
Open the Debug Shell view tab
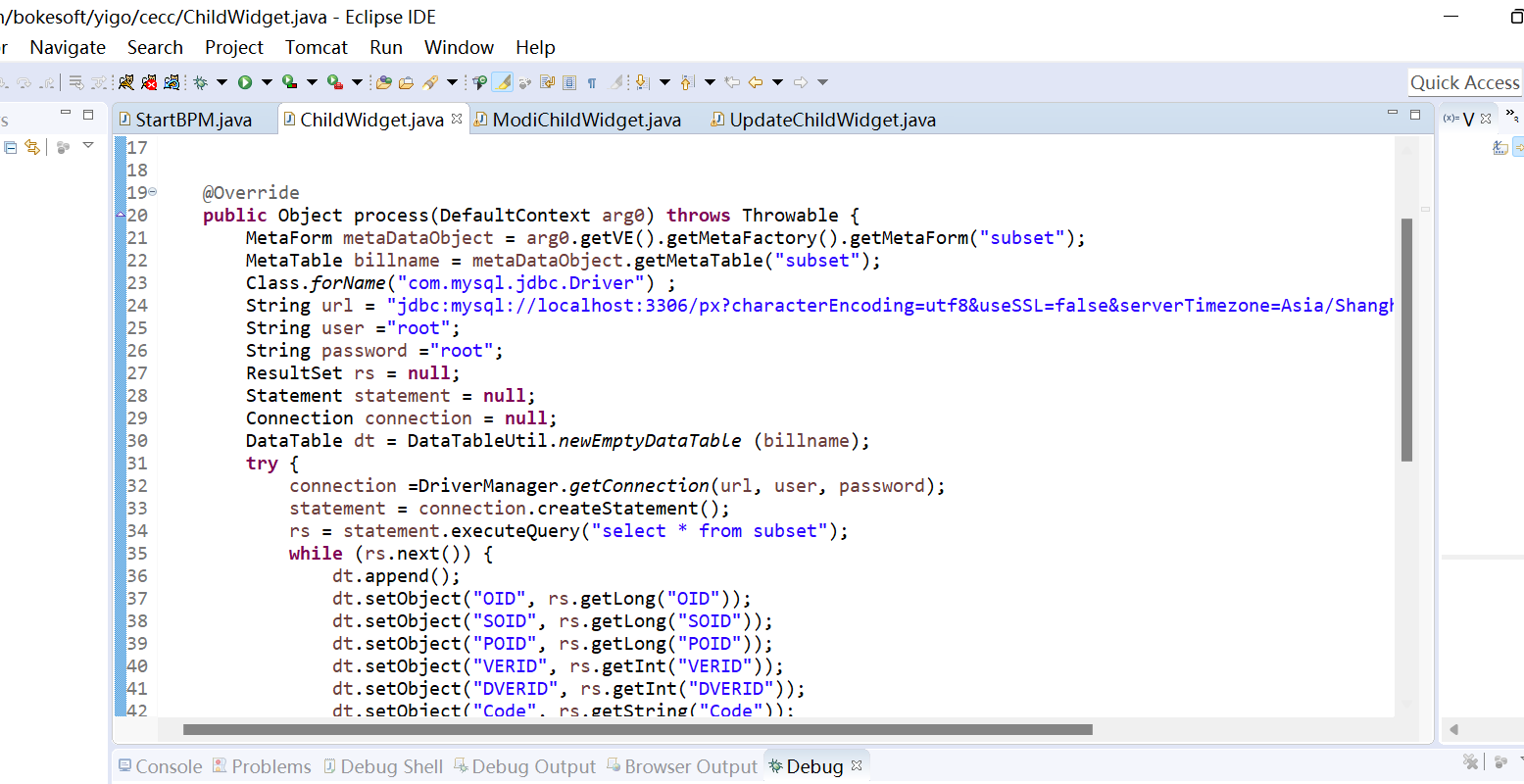click(x=383, y=766)
